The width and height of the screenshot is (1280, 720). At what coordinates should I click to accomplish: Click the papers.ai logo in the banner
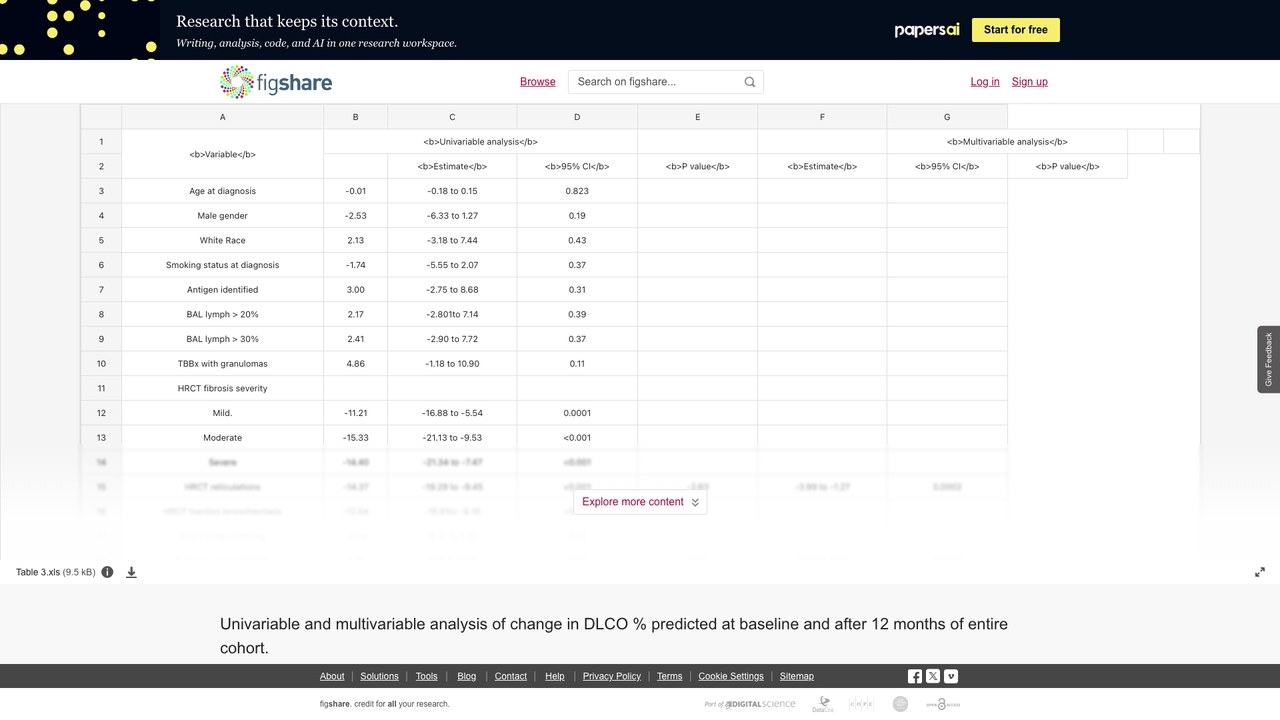[927, 30]
